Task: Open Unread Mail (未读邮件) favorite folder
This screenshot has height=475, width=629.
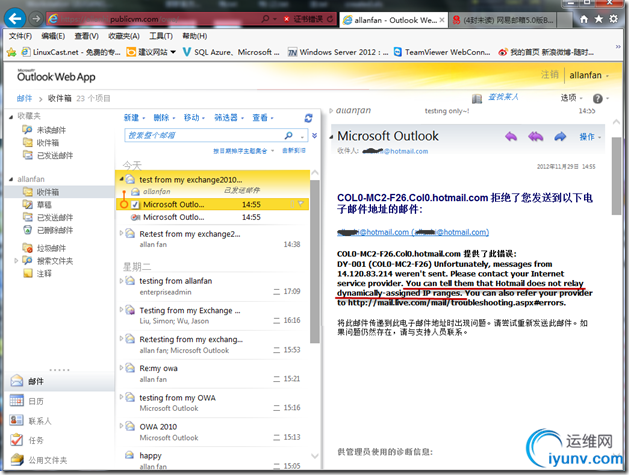Action: click(51, 130)
